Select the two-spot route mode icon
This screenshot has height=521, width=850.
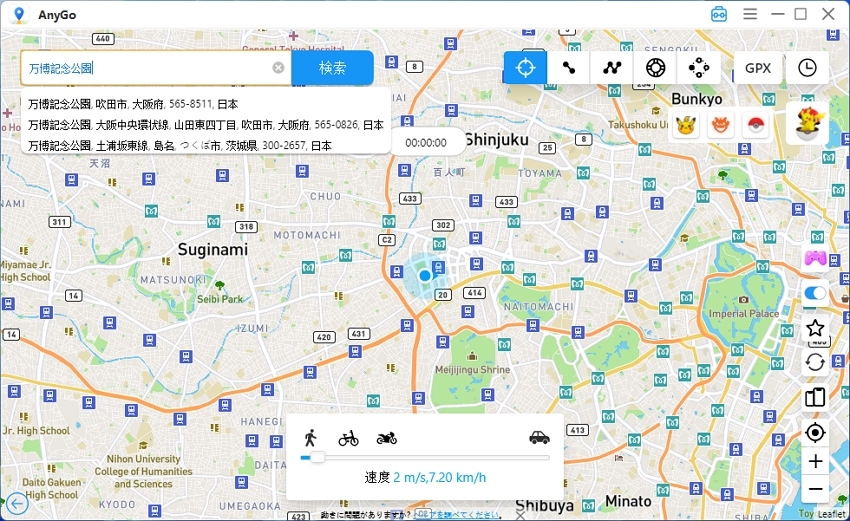pyautogui.click(x=569, y=68)
